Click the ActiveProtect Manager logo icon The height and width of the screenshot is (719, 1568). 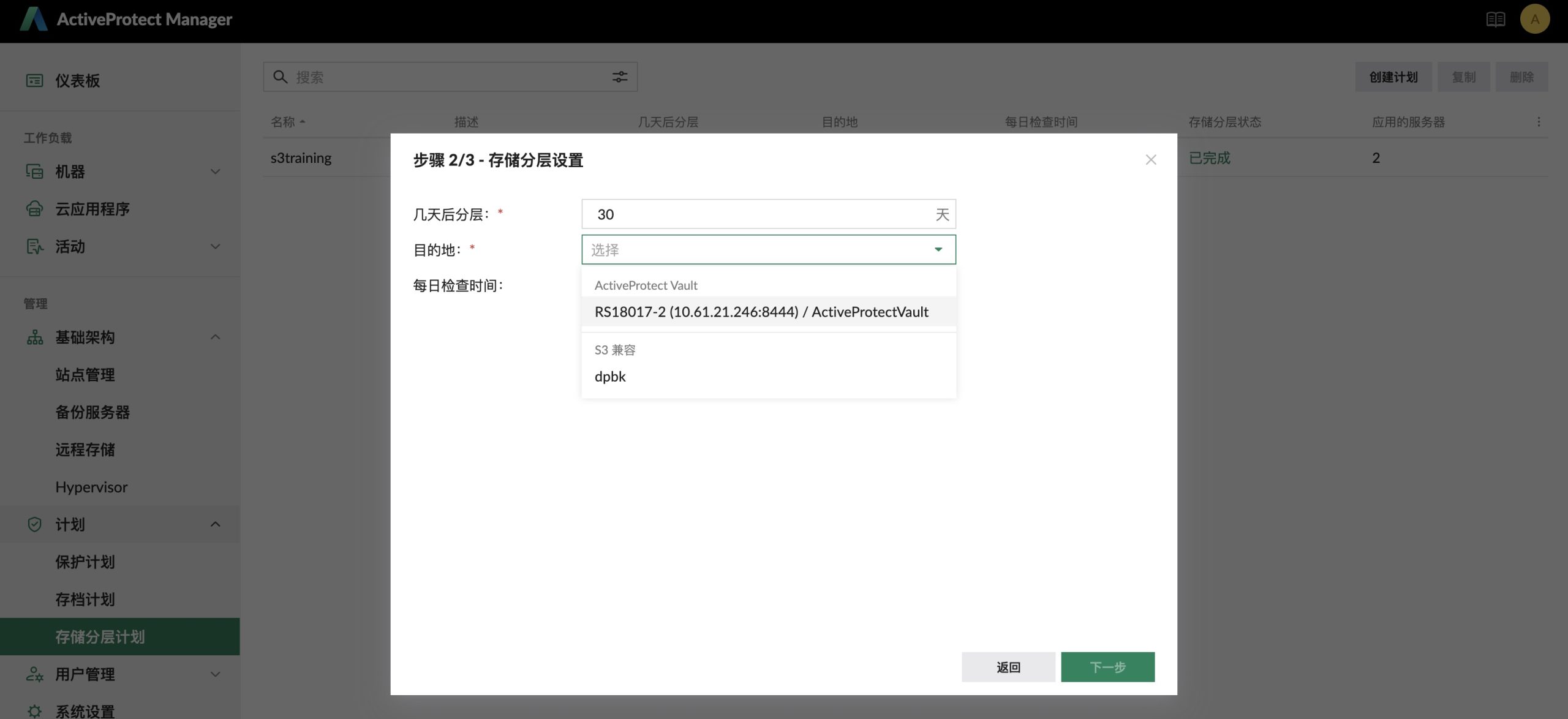34,19
